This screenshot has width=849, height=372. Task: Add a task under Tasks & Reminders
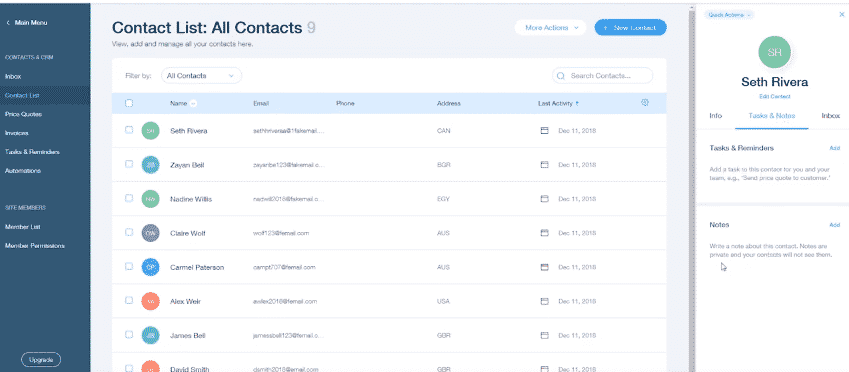pos(834,148)
